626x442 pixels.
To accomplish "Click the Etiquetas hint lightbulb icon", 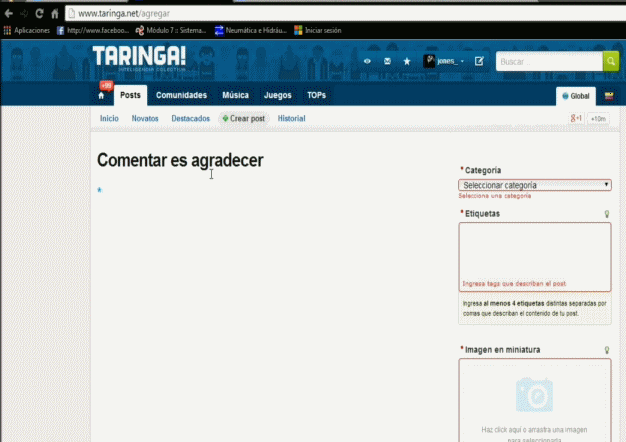I will coord(607,214).
